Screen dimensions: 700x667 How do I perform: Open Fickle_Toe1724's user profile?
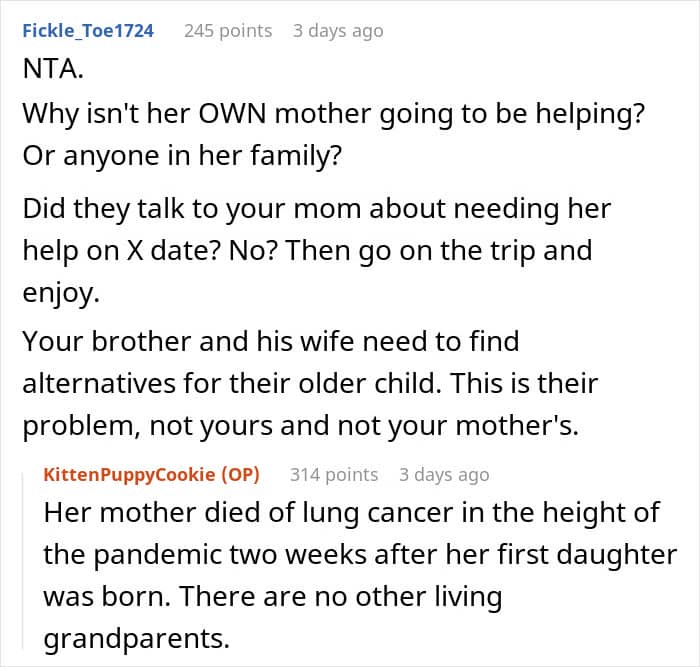[x=88, y=31]
